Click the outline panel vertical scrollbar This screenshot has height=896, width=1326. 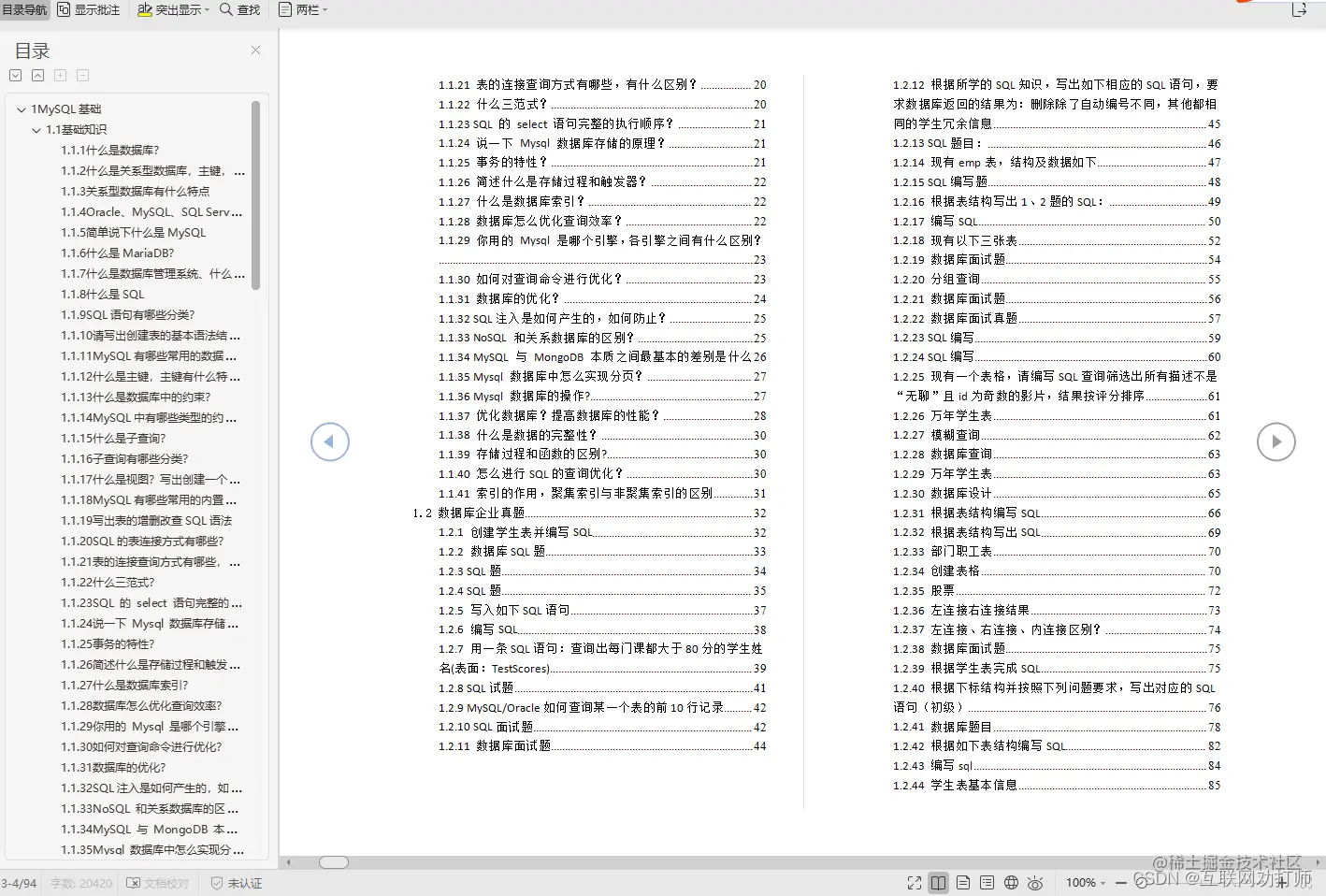255,195
